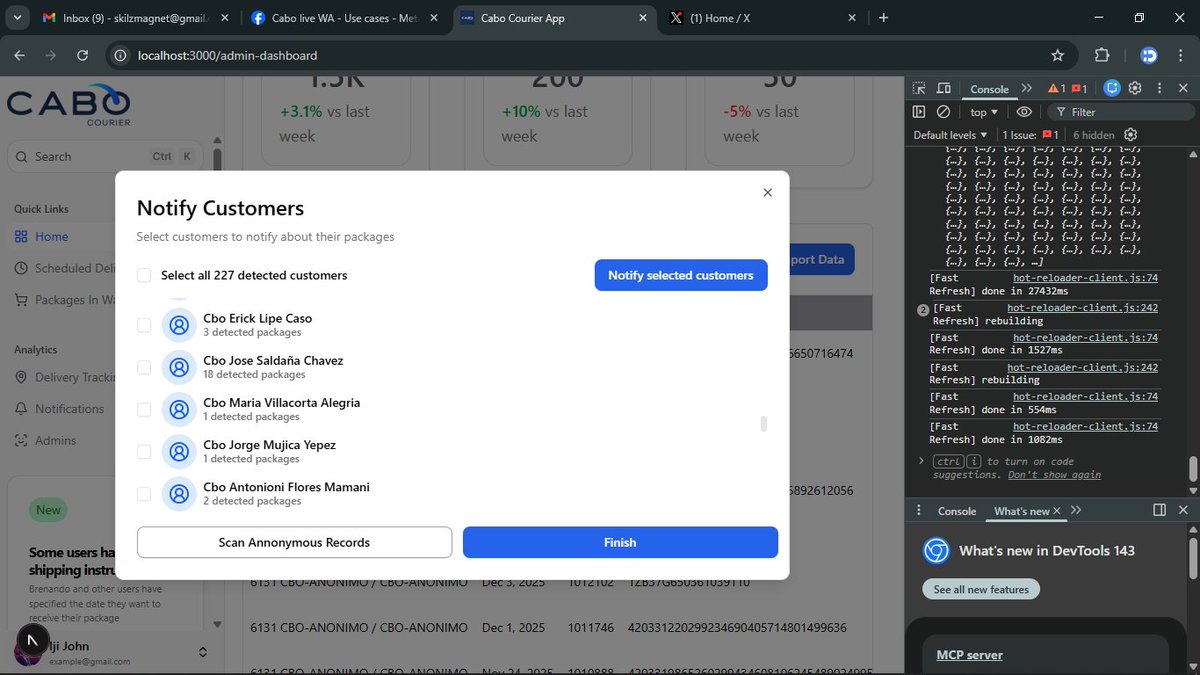Screen dimensions: 1200x675
Task: Click the warning count icon in DevTools
Action: point(1056,88)
